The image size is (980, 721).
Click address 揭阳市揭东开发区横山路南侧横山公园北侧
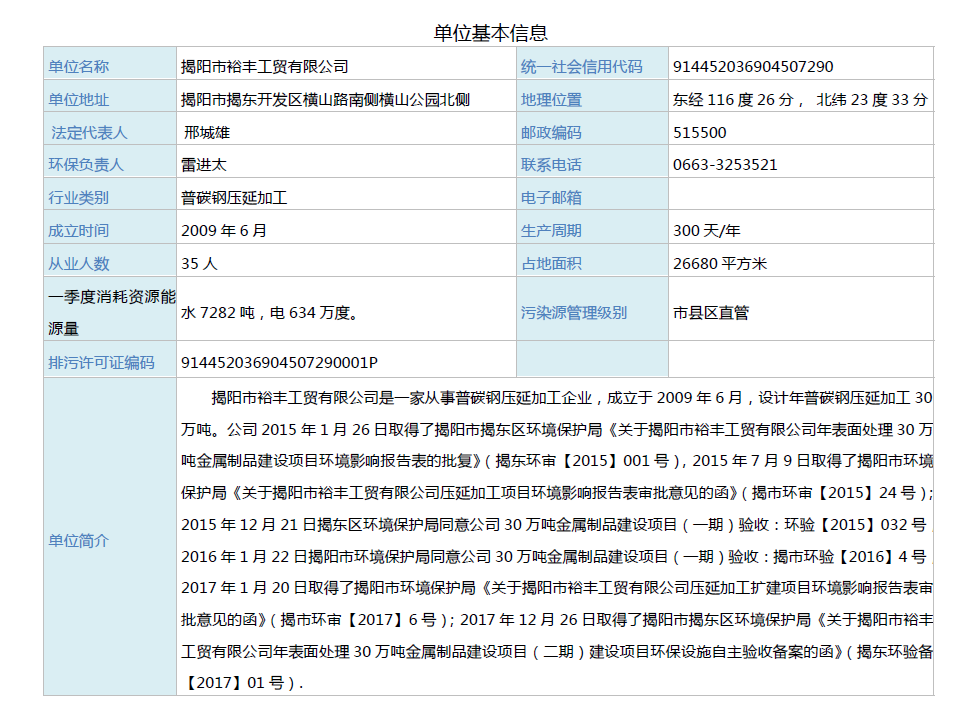pos(325,99)
